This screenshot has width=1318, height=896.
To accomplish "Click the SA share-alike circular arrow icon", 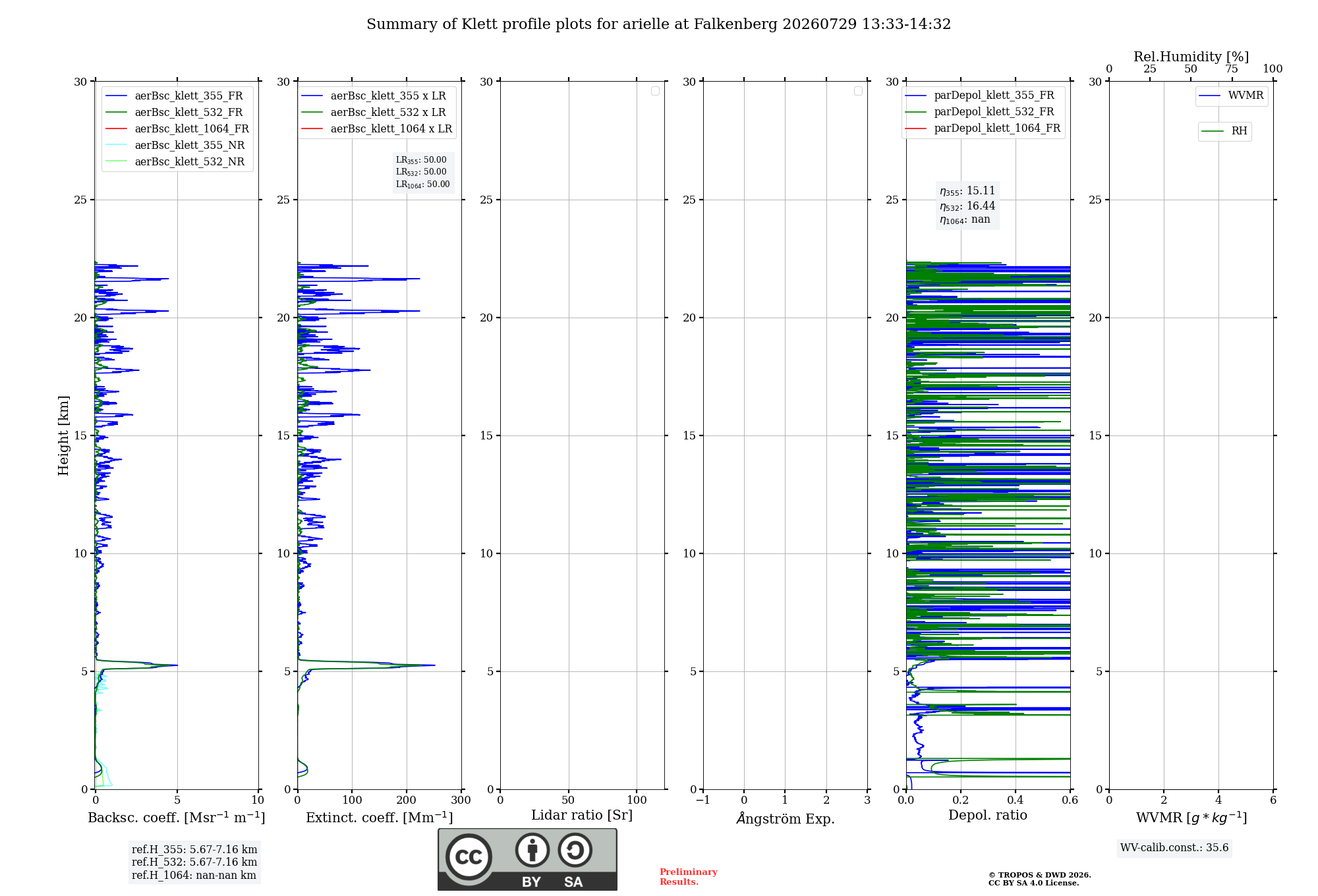I will point(575,850).
